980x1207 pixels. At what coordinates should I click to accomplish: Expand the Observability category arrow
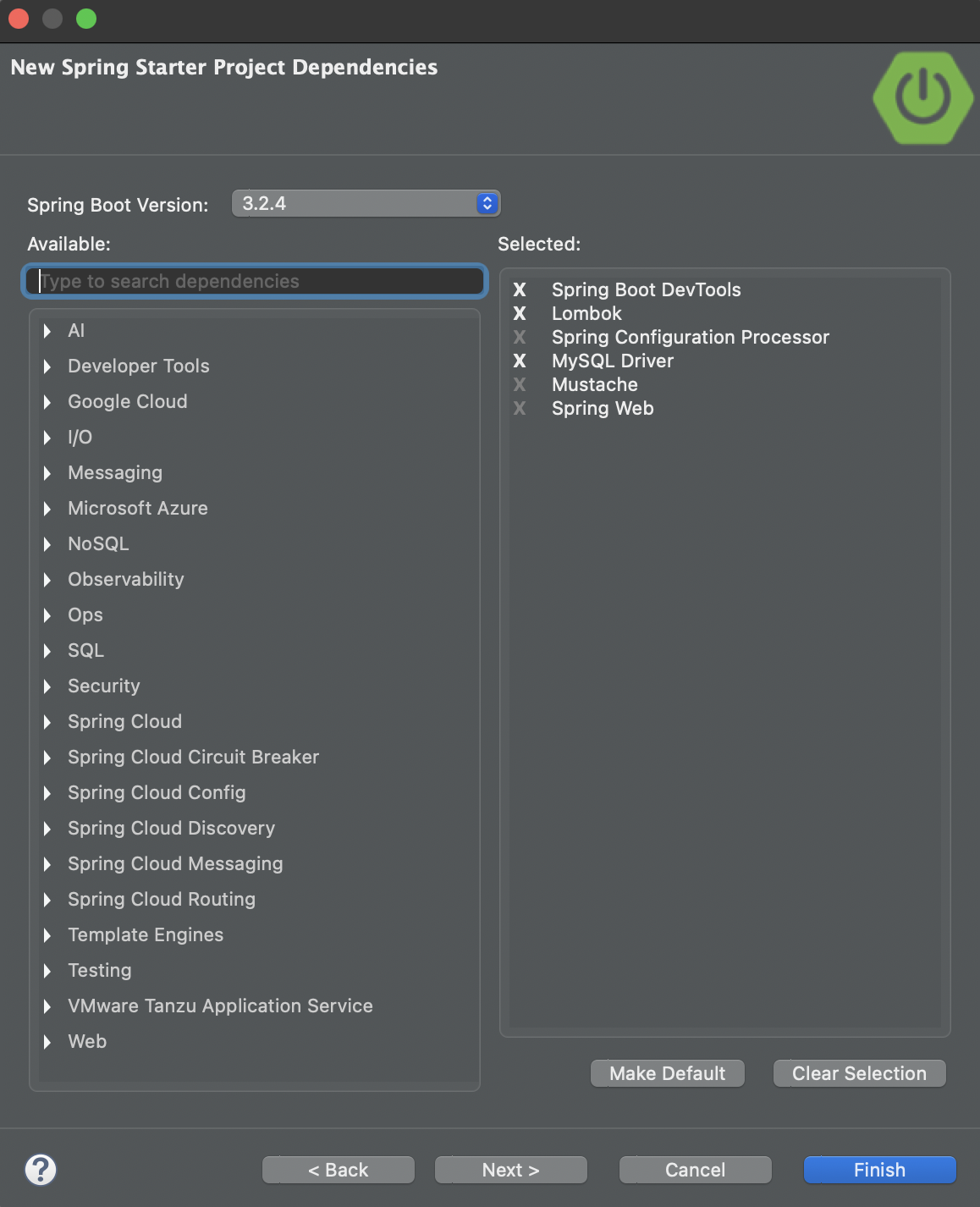point(47,580)
